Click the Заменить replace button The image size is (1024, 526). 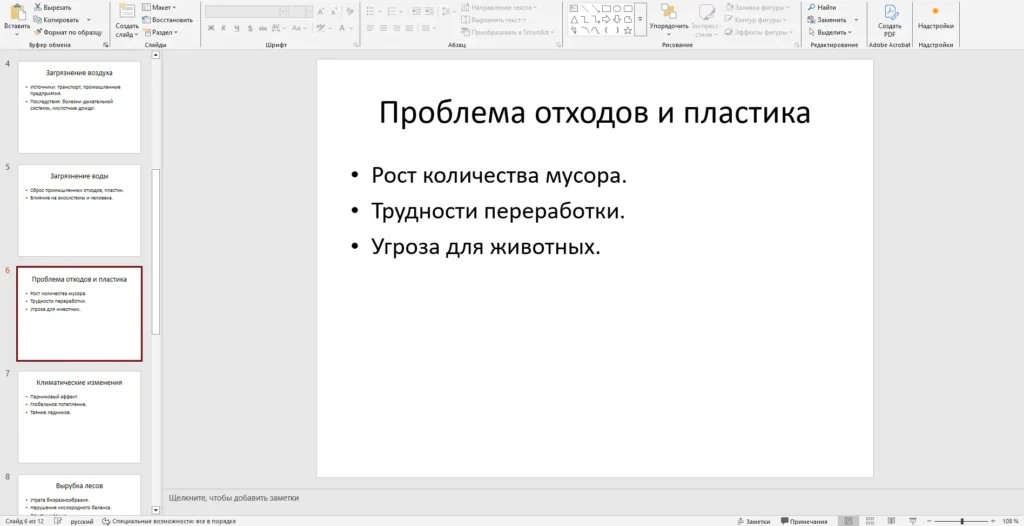tap(827, 20)
